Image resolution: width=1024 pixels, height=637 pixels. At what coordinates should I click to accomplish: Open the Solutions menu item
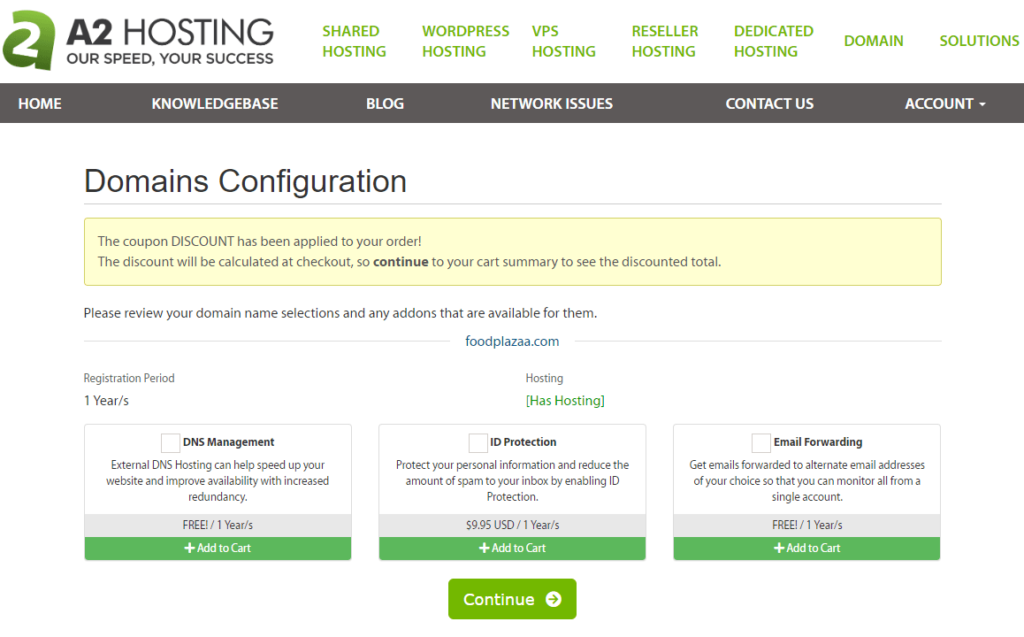coord(979,41)
